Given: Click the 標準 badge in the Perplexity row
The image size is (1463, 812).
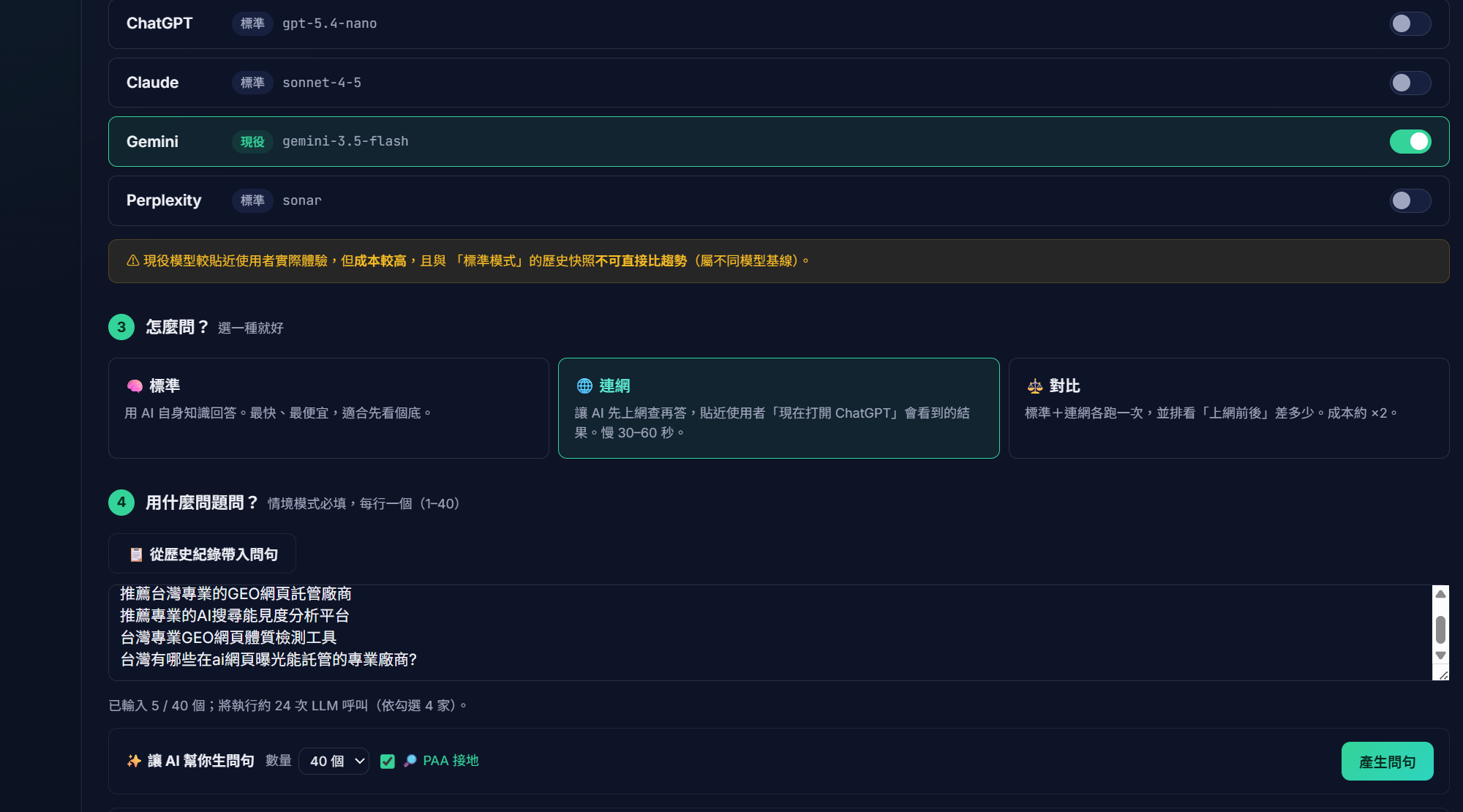Looking at the screenshot, I should (x=252, y=200).
